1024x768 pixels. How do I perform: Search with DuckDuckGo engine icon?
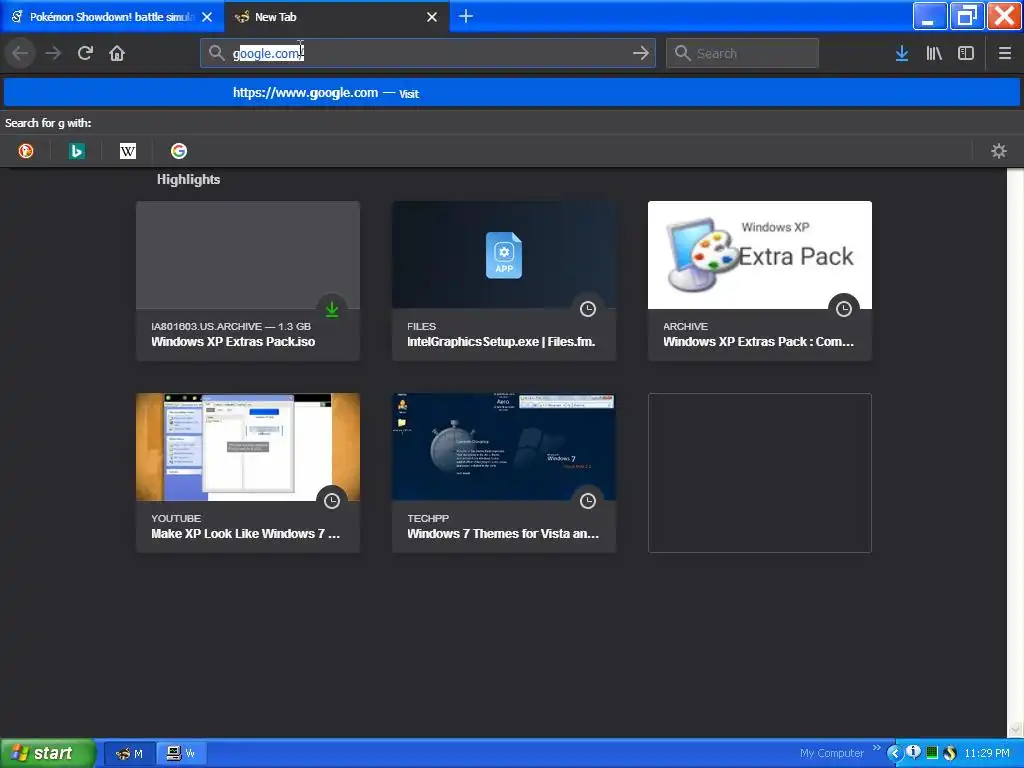point(25,151)
